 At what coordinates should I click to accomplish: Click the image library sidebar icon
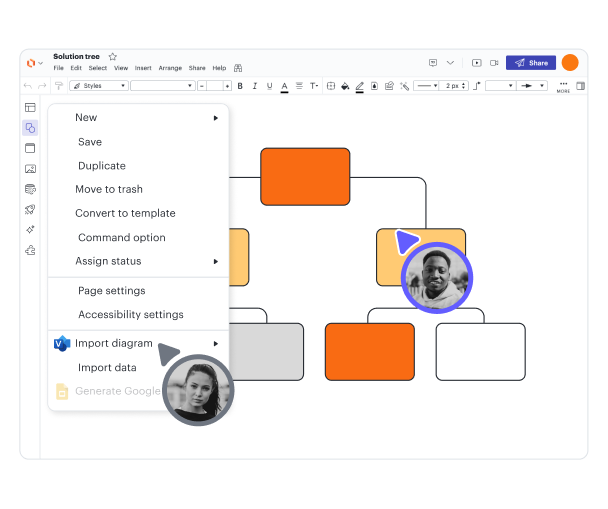tap(30, 169)
